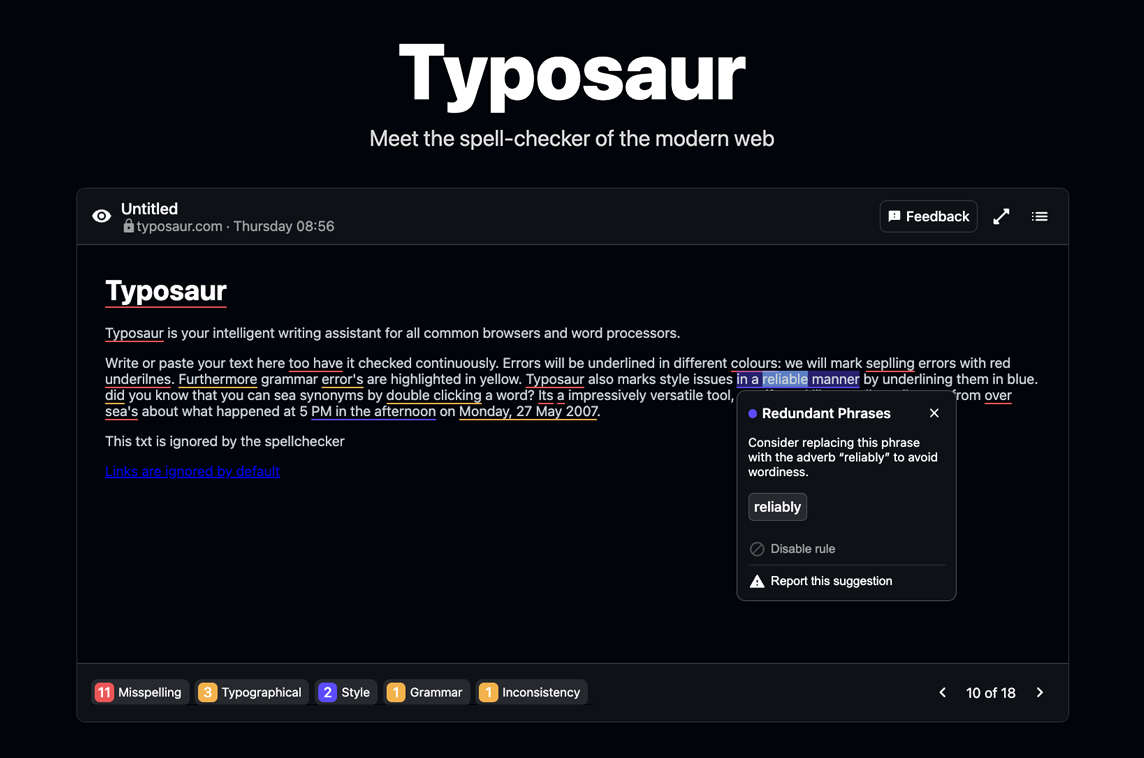Open the "Links are ignored by default" link

click(x=193, y=471)
